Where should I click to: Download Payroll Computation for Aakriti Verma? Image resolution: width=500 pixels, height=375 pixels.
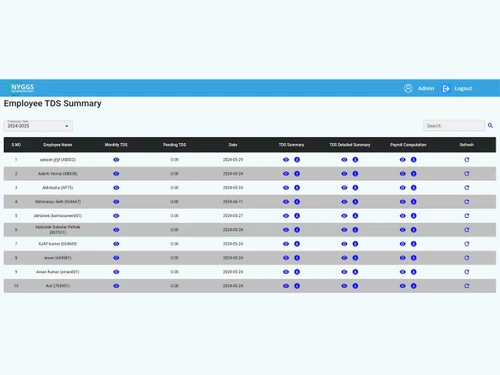(414, 174)
